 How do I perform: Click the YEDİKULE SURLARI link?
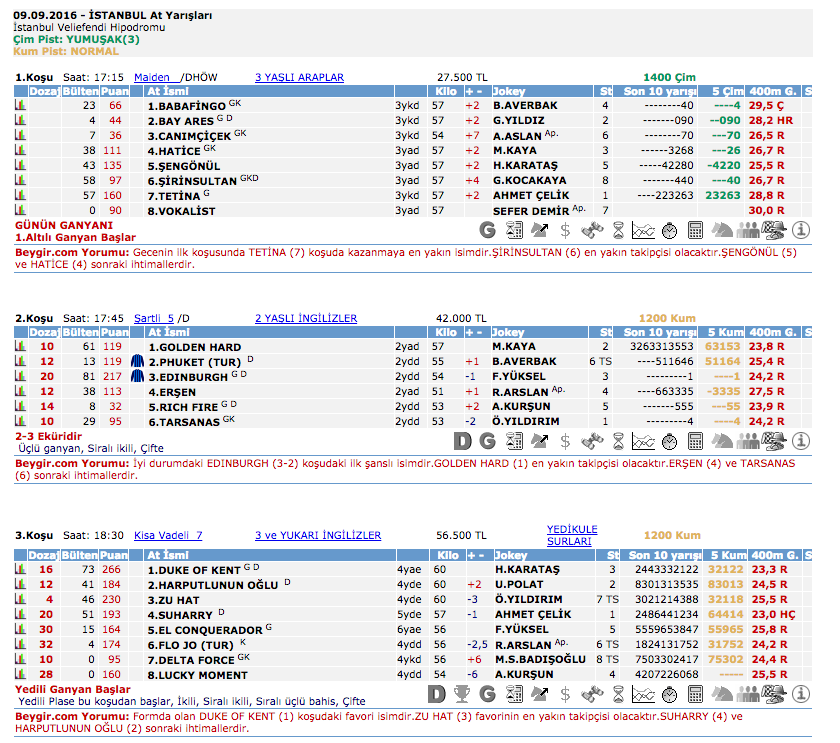[x=572, y=535]
